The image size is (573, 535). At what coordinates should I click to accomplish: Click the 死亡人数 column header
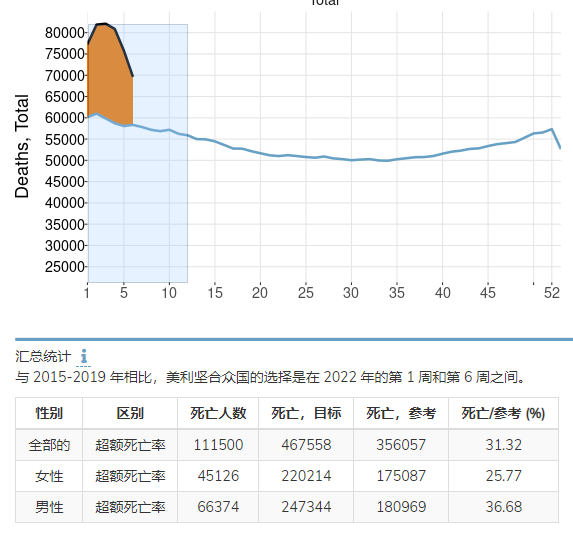click(x=218, y=413)
